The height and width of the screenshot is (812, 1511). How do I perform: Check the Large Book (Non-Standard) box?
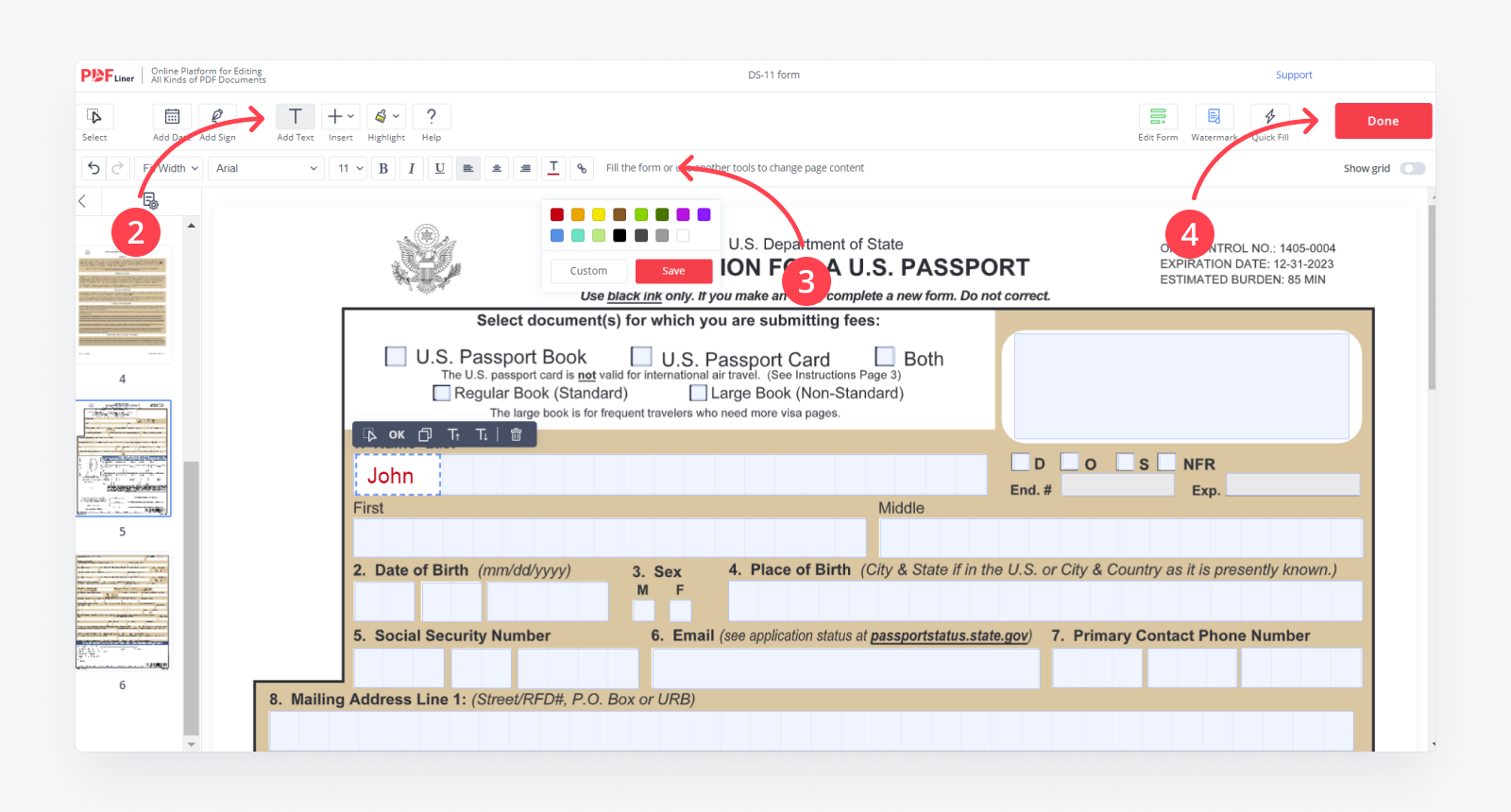click(x=698, y=393)
